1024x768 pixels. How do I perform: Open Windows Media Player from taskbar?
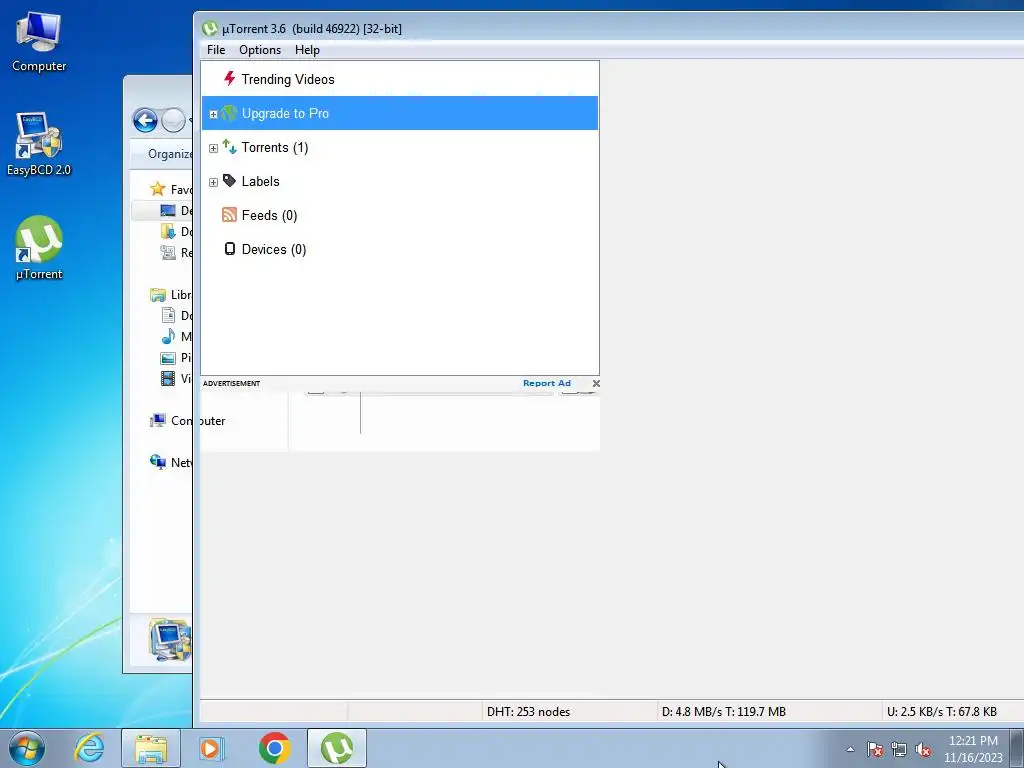(212, 748)
